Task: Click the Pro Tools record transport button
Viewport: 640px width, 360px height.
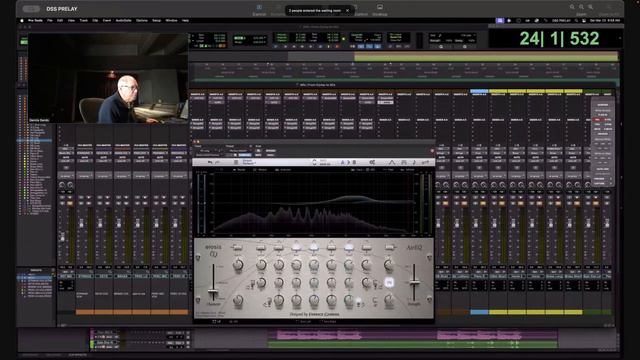Action: click(337, 47)
